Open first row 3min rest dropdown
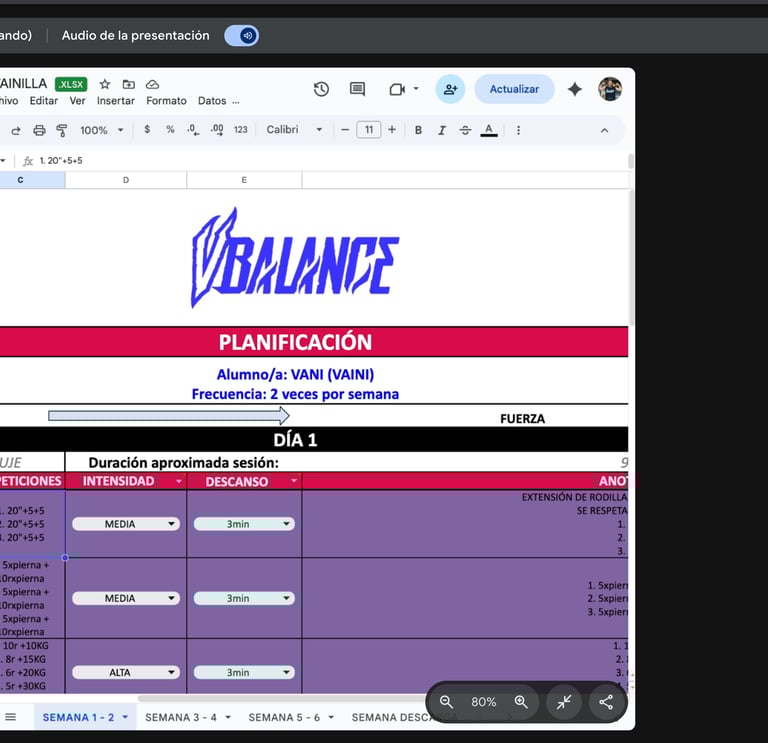This screenshot has width=768, height=743. (244, 524)
